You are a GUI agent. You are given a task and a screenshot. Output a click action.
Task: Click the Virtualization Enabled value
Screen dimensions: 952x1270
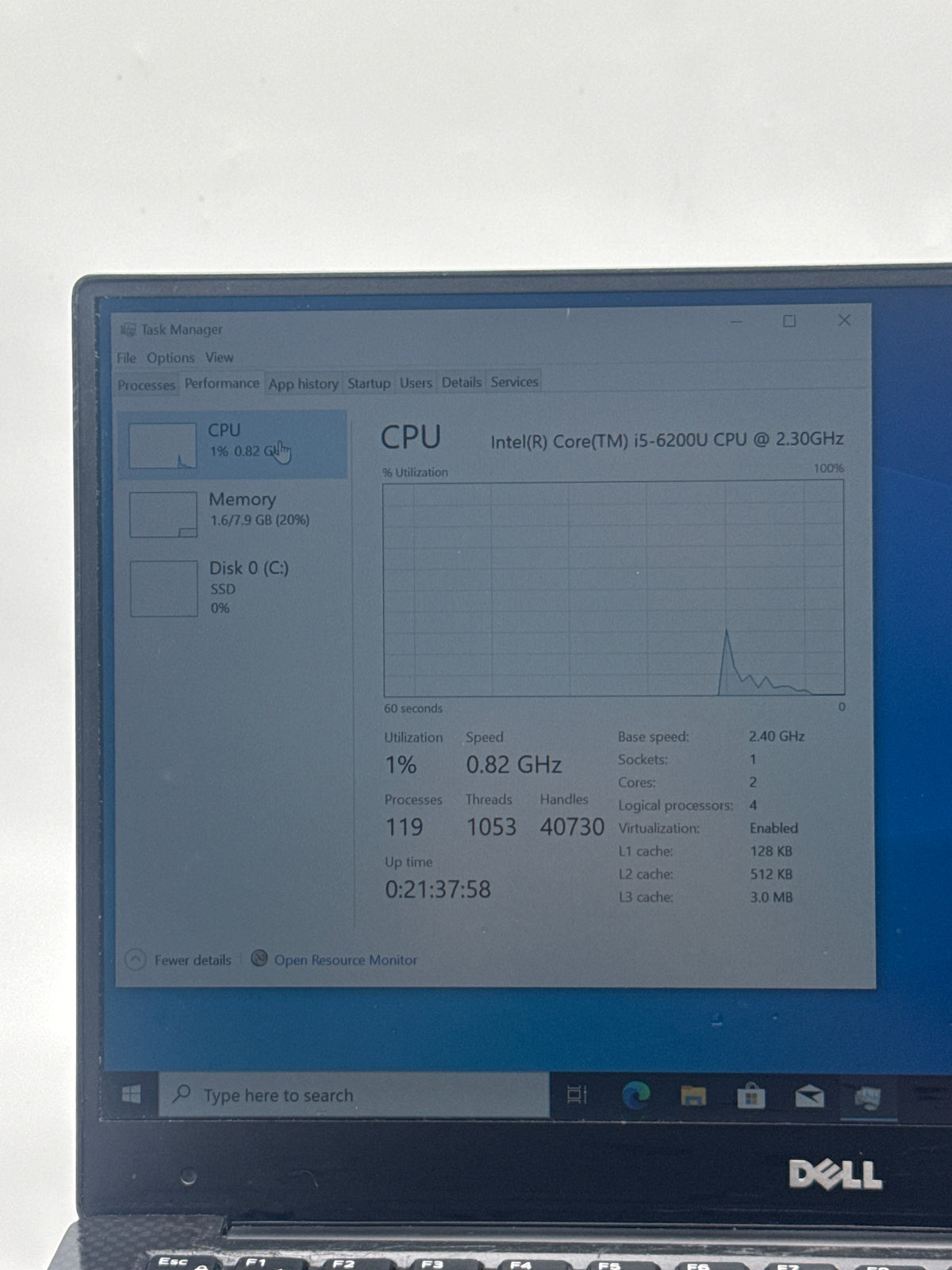tap(773, 828)
